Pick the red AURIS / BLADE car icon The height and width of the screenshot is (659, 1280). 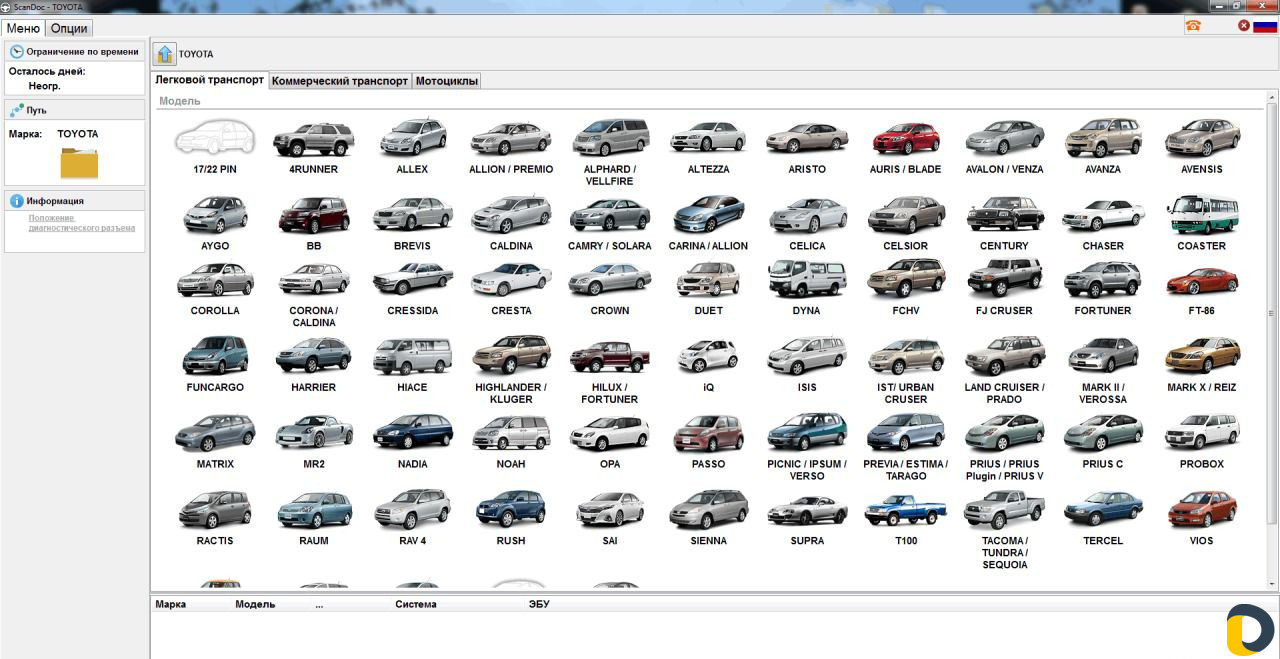(x=906, y=139)
